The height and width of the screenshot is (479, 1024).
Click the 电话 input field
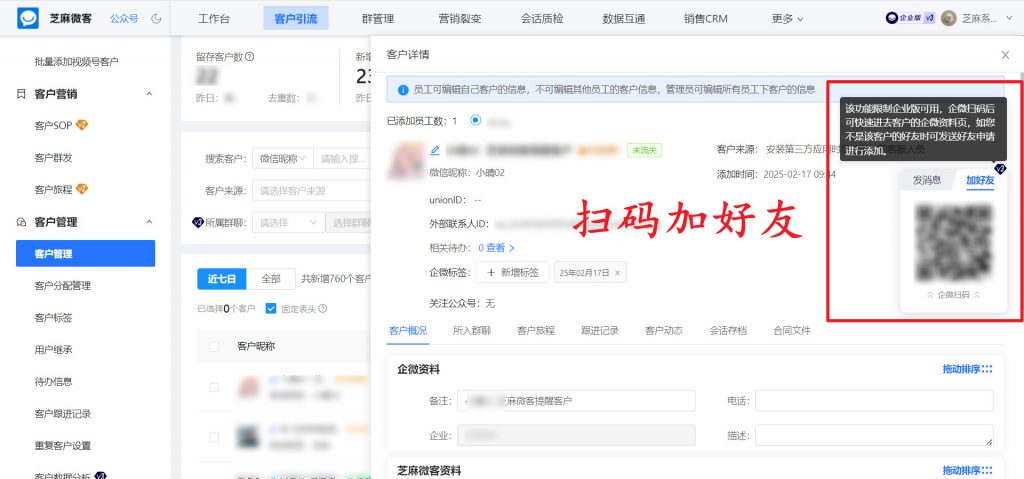coord(874,401)
